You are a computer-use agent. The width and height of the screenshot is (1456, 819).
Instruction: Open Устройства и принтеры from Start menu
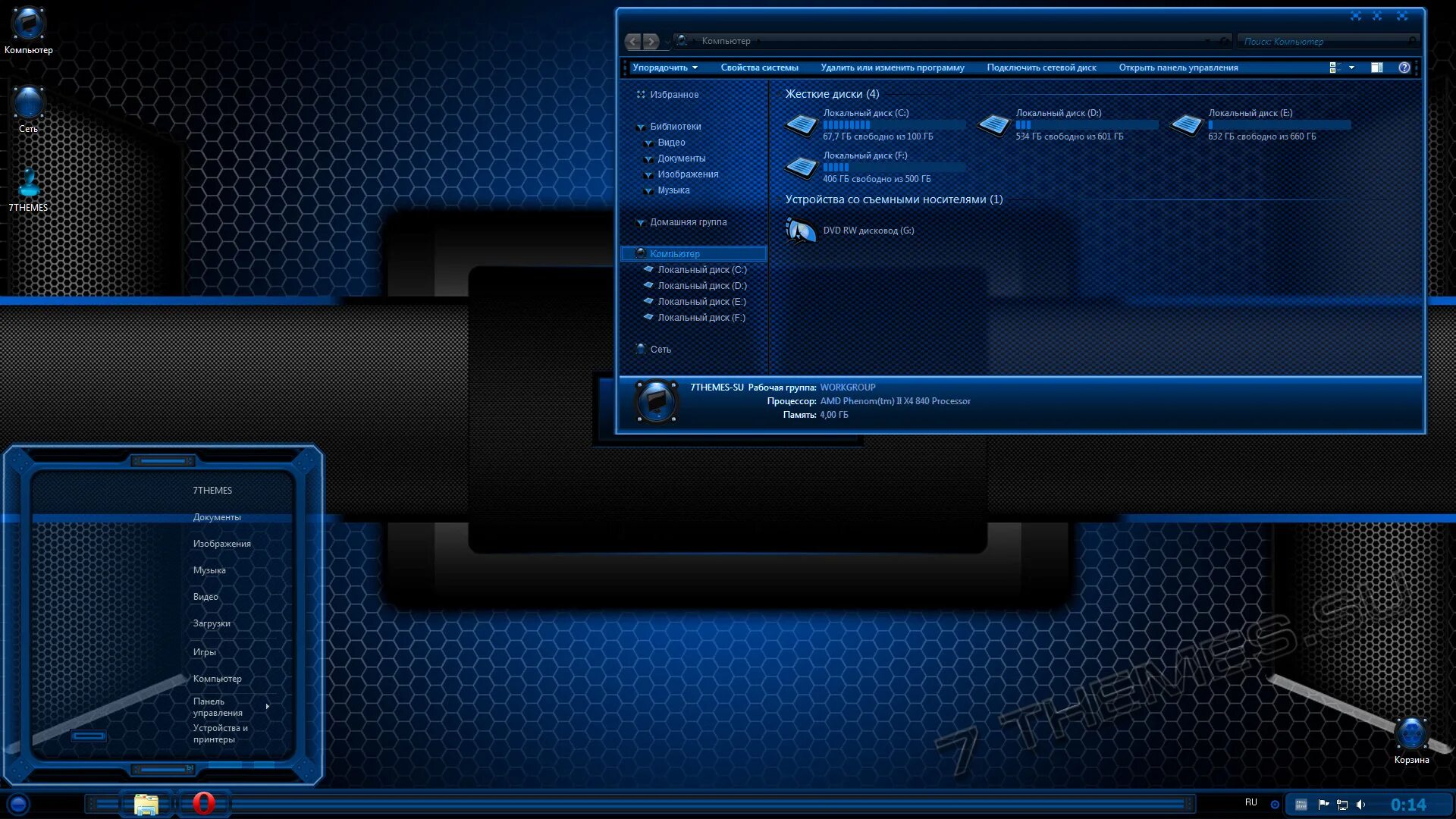click(220, 733)
